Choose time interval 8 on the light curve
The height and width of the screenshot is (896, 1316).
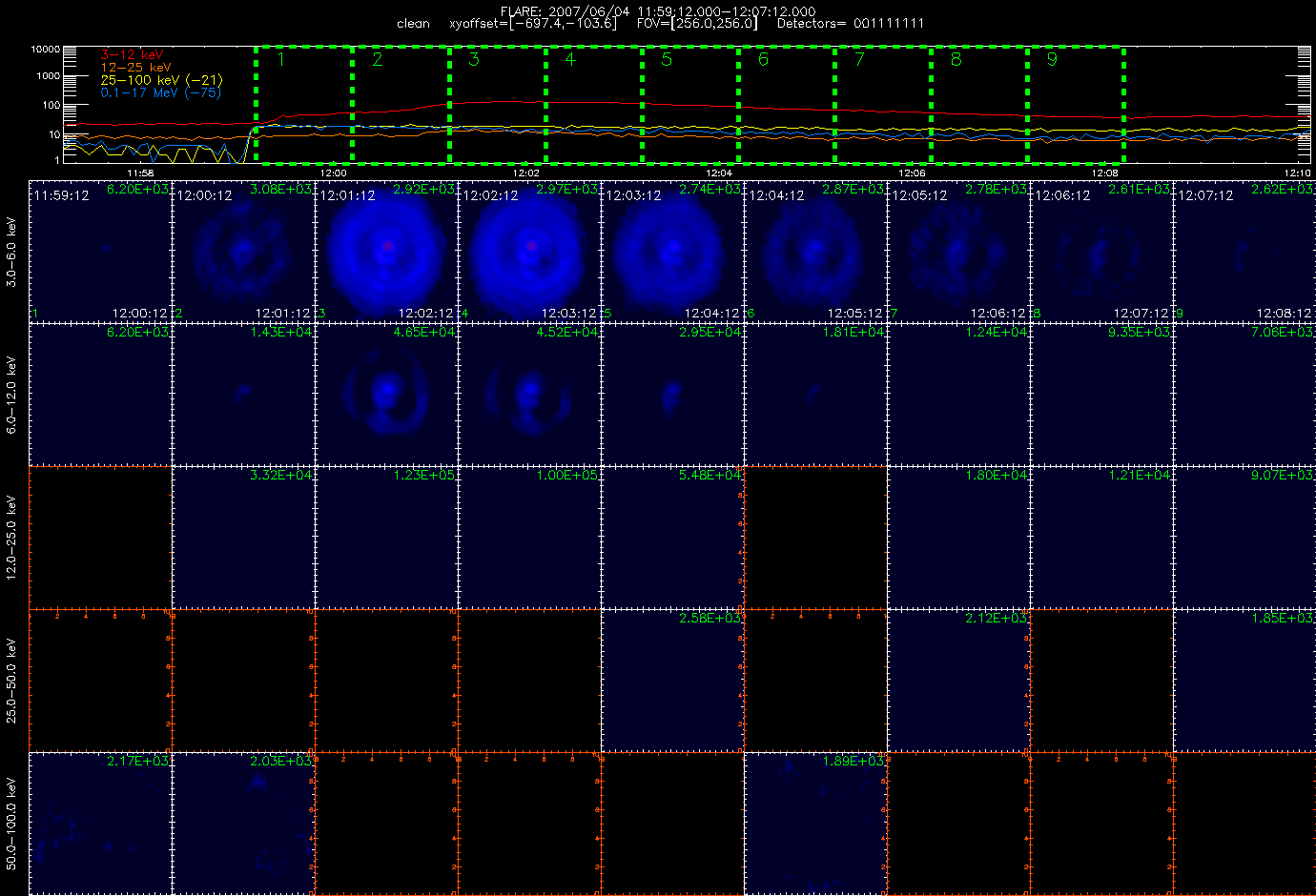pos(979,104)
